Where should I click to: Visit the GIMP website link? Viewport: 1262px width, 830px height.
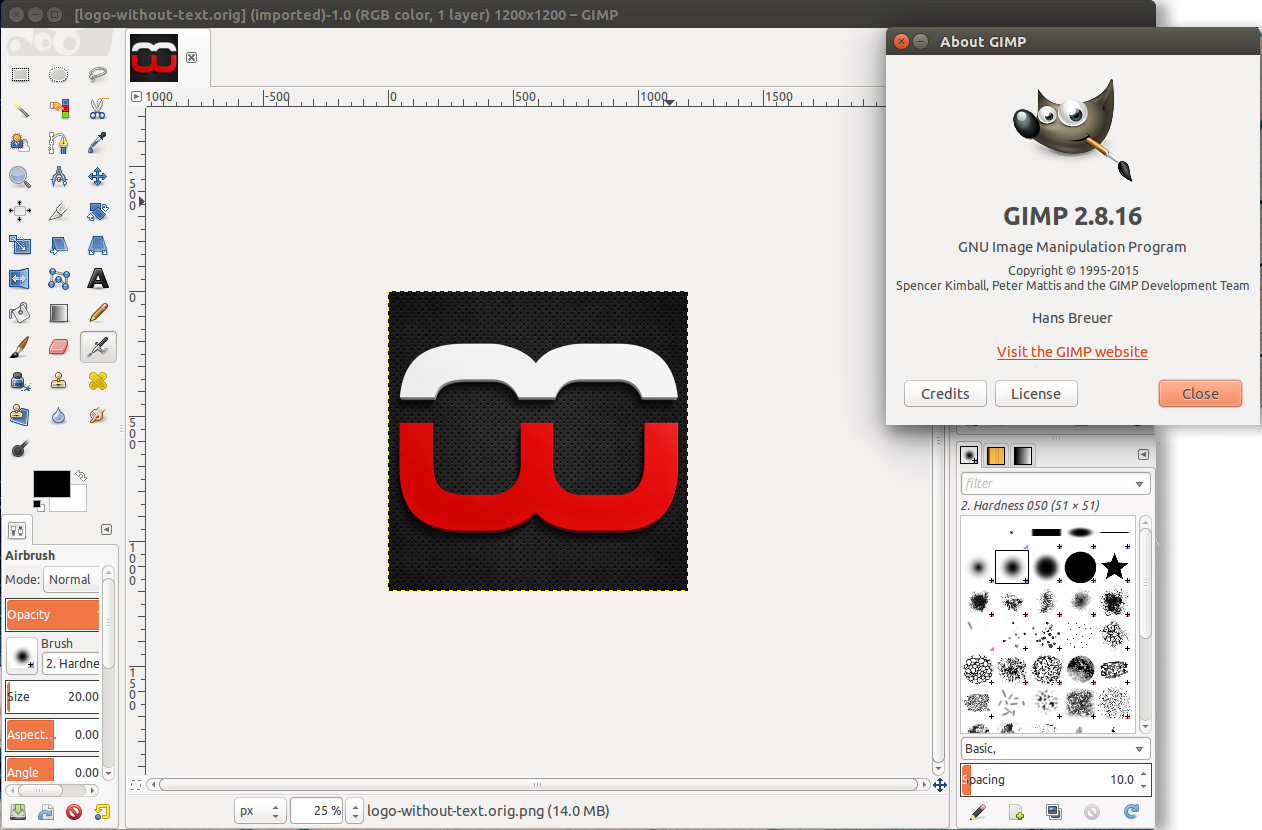coord(1072,352)
